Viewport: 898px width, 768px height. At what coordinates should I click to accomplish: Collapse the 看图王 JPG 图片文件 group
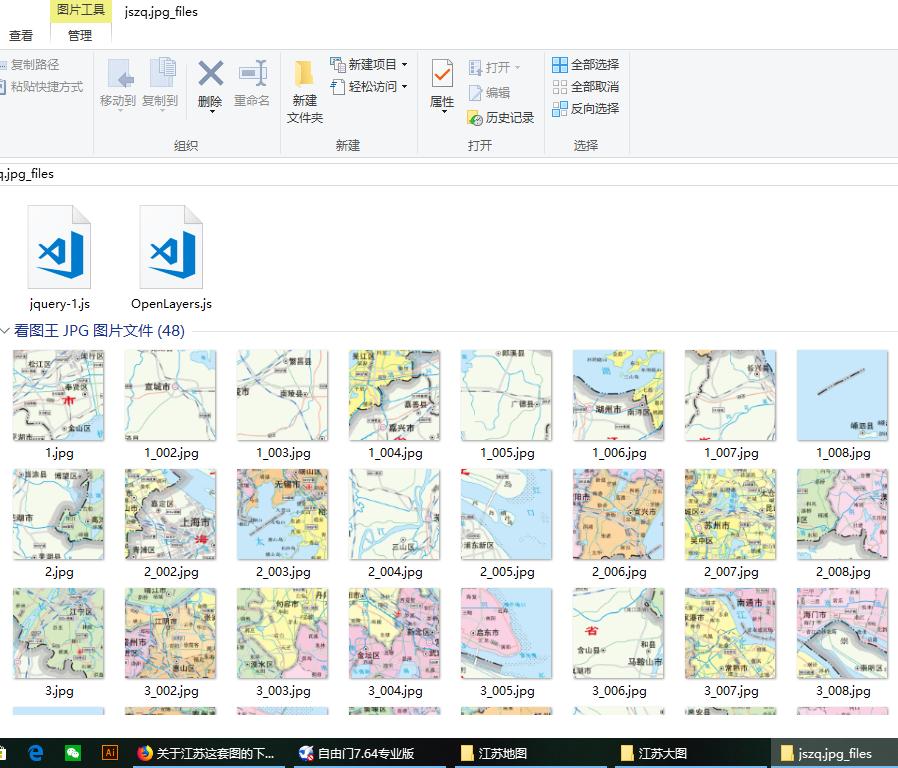click(x=6, y=331)
